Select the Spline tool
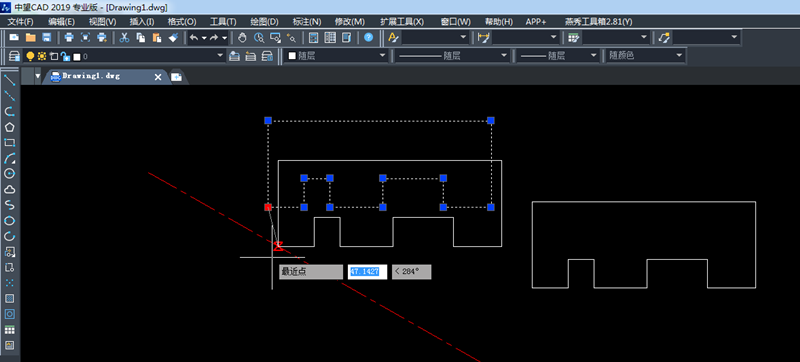The width and height of the screenshot is (800, 362). 9,205
